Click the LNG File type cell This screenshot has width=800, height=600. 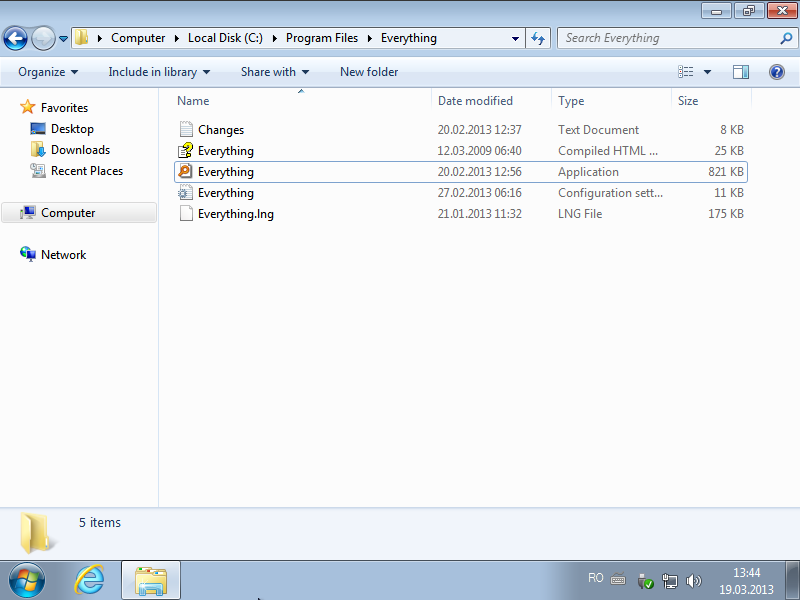pos(580,214)
